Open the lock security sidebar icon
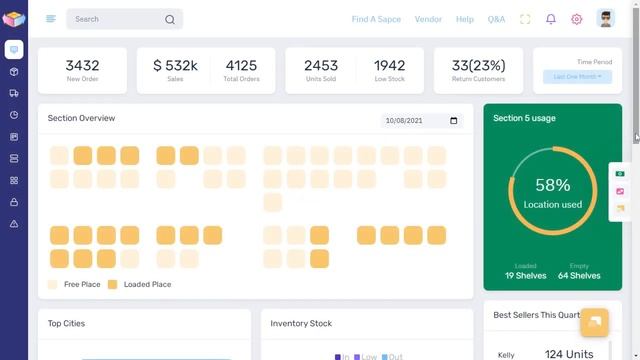 coord(14,202)
